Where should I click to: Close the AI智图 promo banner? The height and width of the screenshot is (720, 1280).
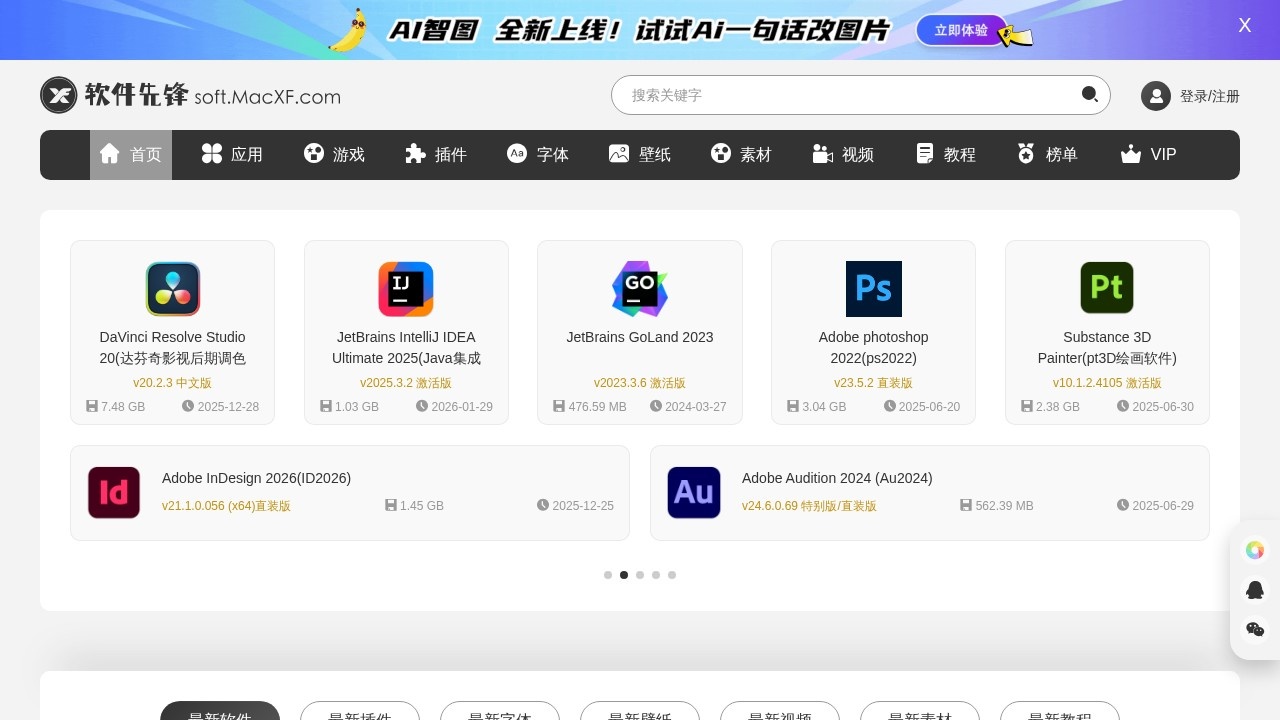1245,25
